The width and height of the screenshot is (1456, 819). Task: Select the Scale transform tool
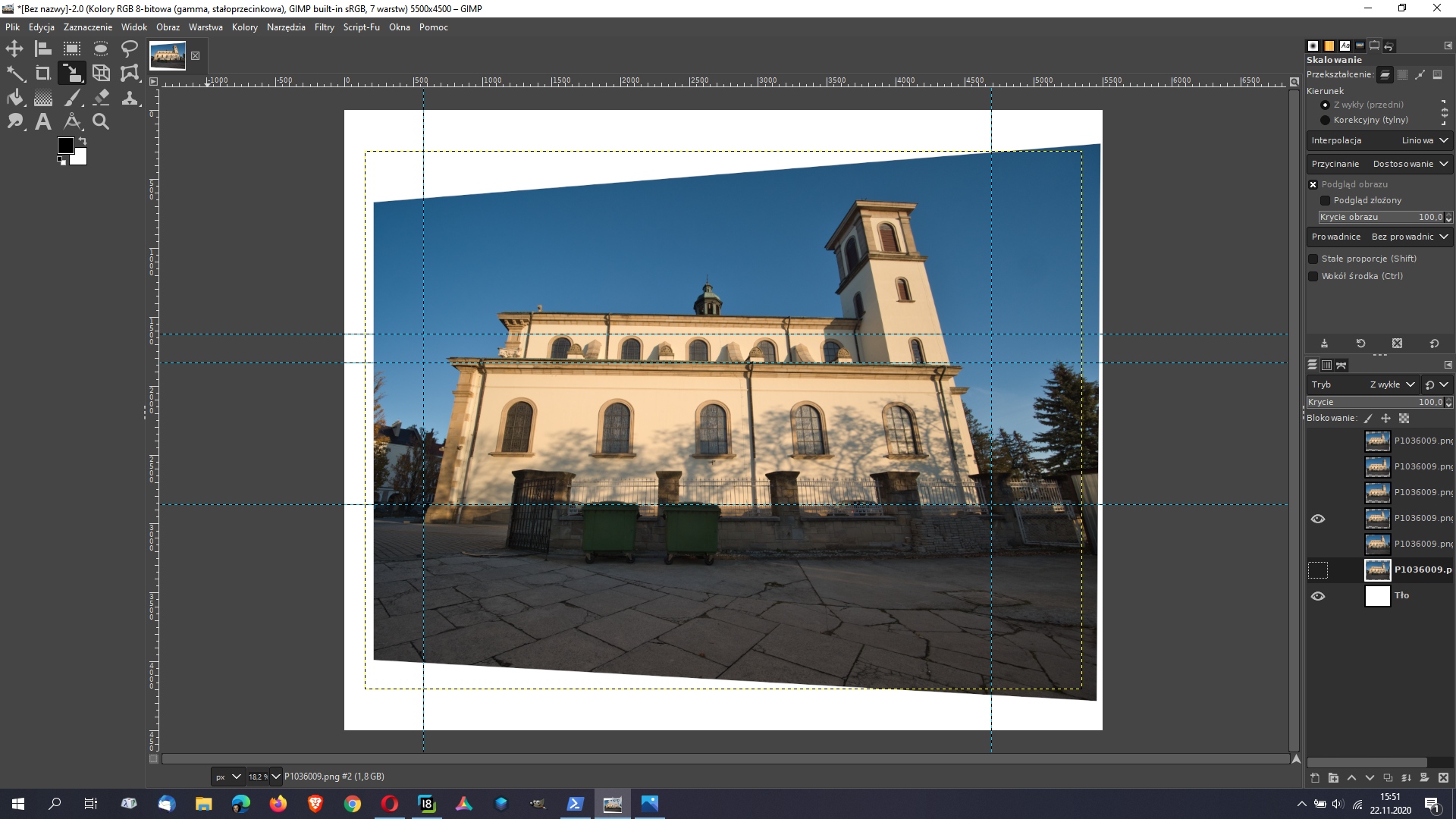click(x=71, y=72)
